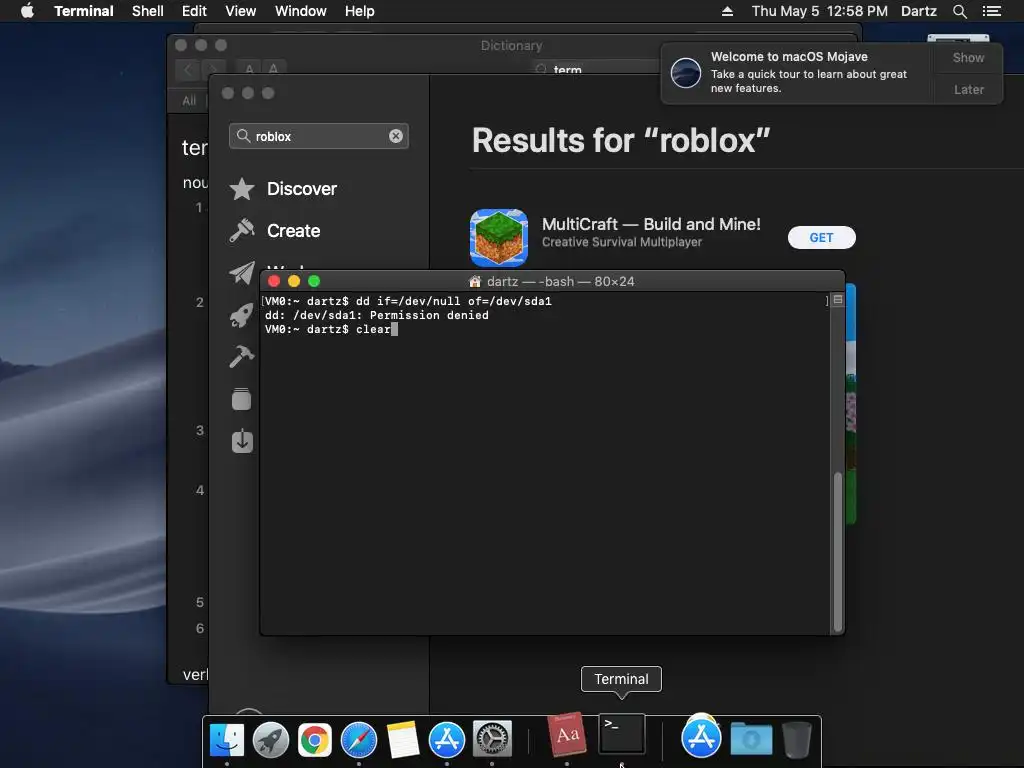Viewport: 1024px width, 768px height.
Task: Open Notification Center in menu bar
Action: point(992,11)
